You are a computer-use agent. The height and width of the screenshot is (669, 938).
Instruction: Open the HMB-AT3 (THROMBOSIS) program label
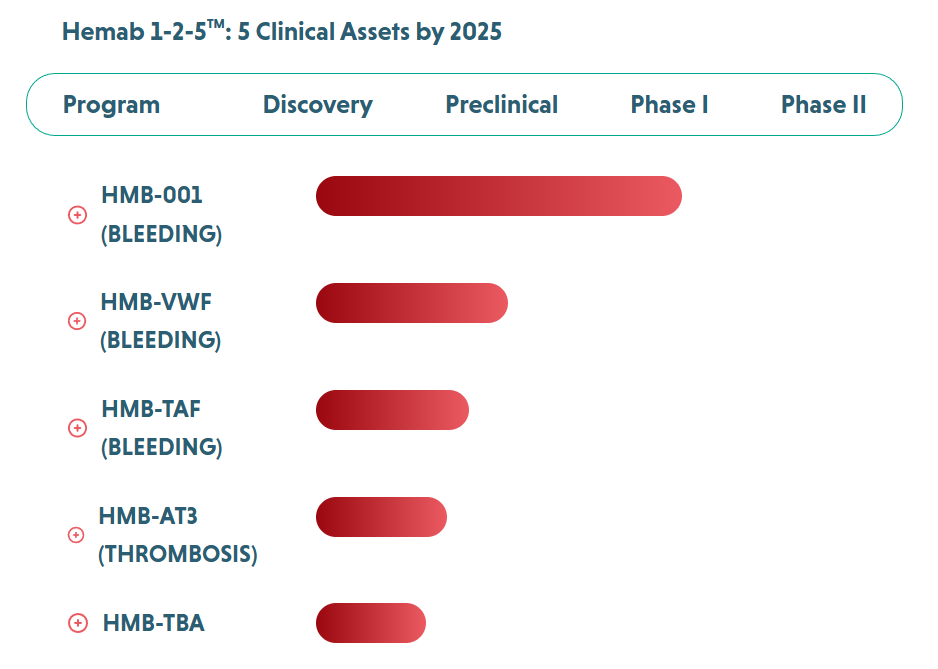coord(177,535)
